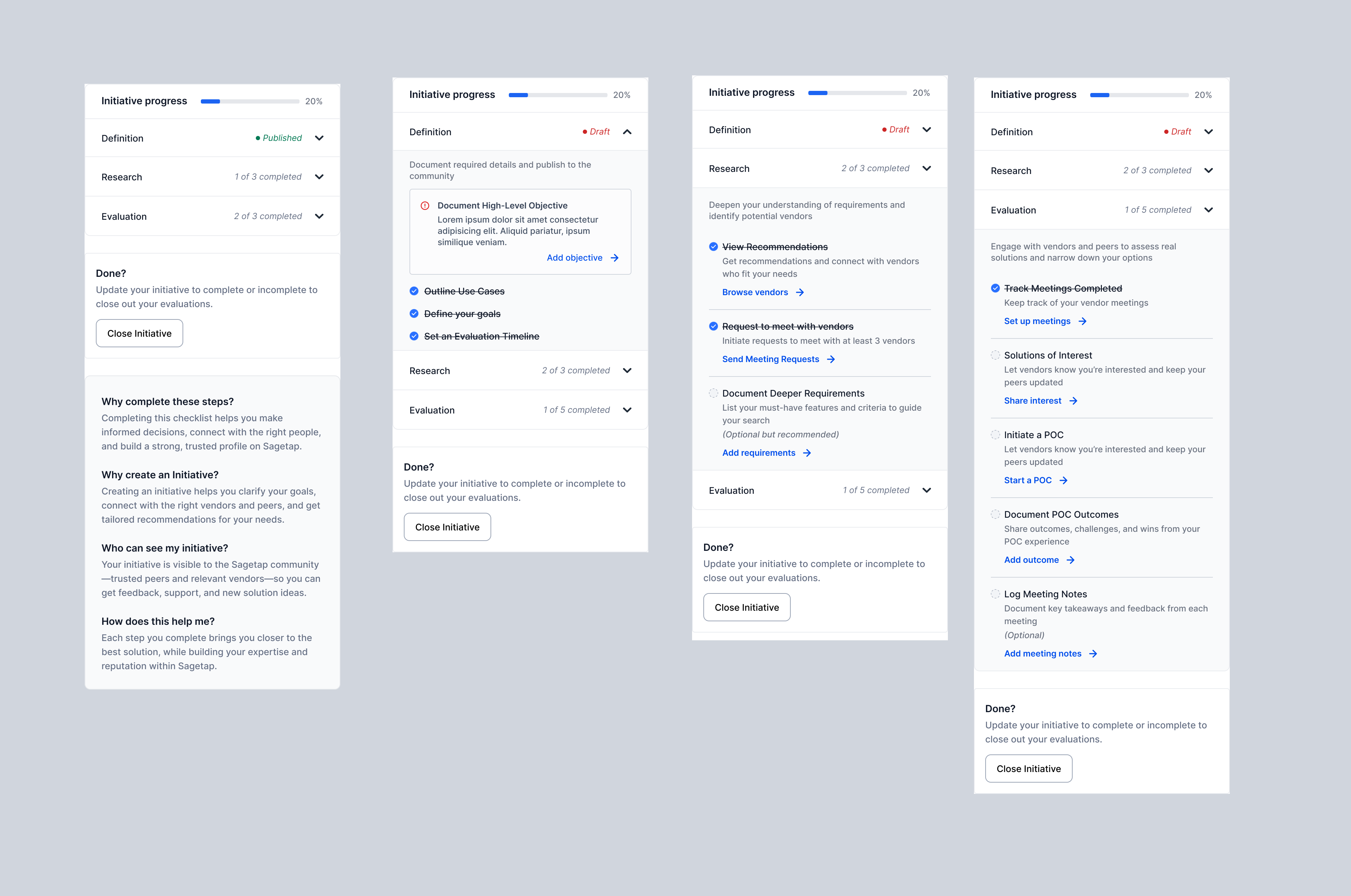This screenshot has height=896, width=1351.
Task: Expand the Published Definition section chevron
Action: click(319, 138)
